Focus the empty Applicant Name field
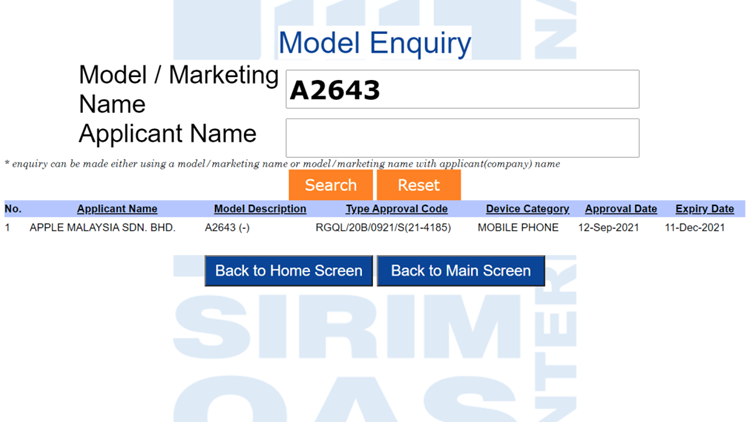 click(x=463, y=138)
